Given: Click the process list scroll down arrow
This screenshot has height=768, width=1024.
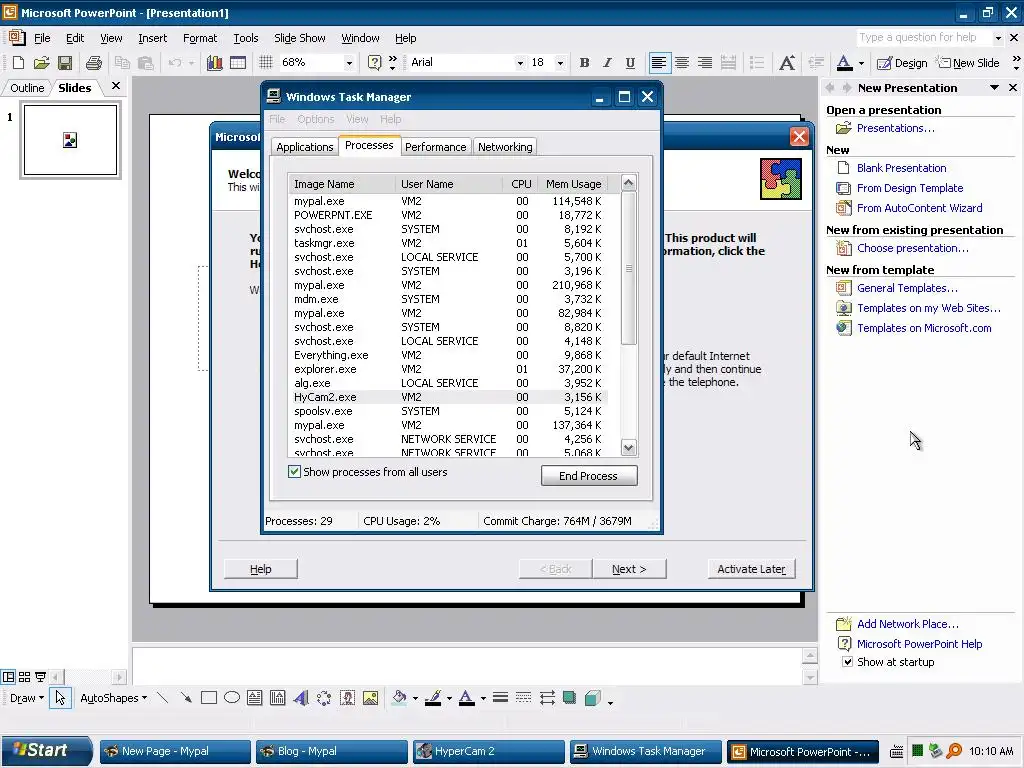Looking at the screenshot, I should tap(628, 448).
